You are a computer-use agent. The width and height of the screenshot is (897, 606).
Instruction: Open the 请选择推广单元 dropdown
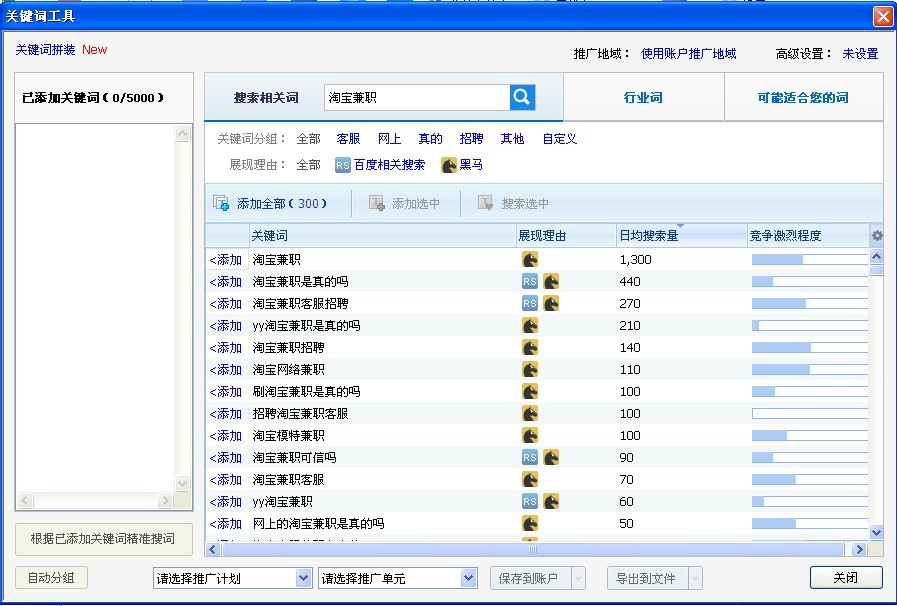(397, 578)
